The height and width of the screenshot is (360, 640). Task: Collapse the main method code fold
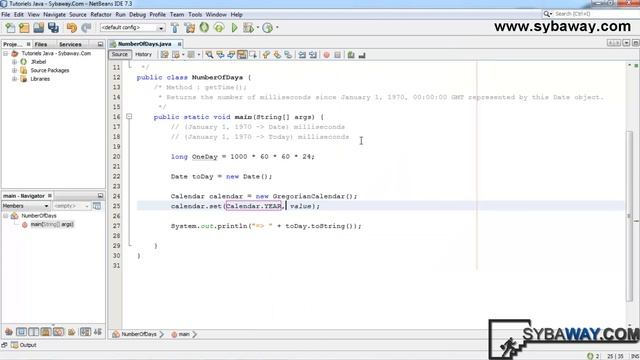(x=129, y=117)
